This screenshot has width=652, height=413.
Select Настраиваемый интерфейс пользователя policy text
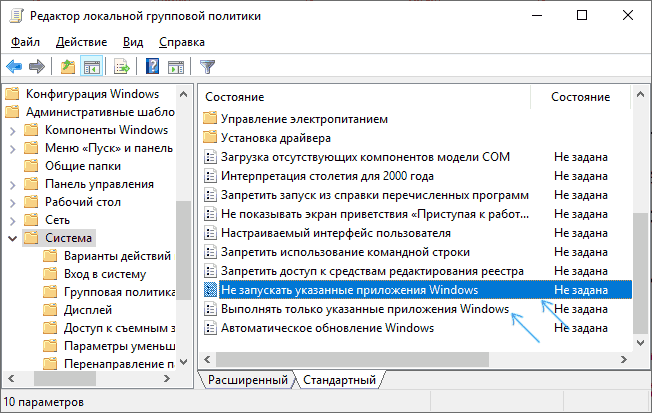tap(336, 233)
